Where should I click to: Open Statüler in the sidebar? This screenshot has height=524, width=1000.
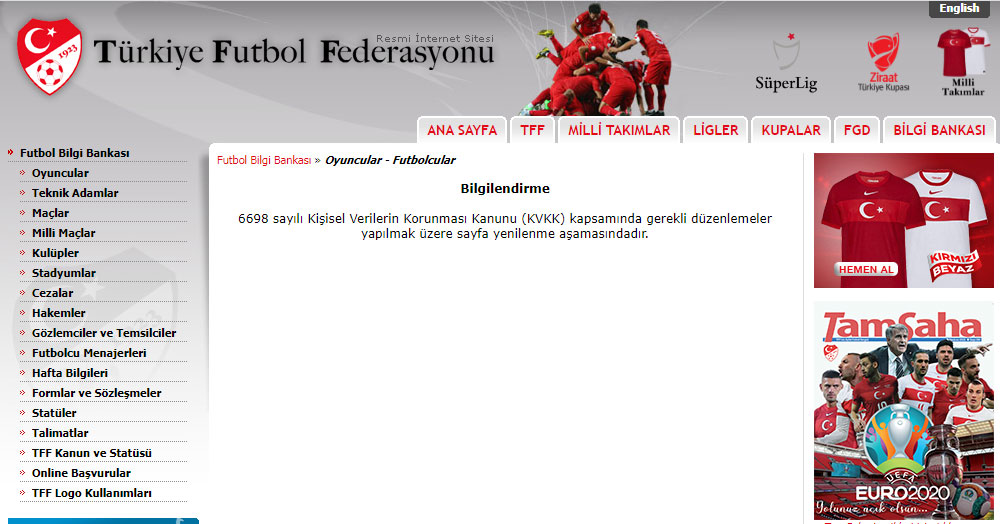click(54, 412)
